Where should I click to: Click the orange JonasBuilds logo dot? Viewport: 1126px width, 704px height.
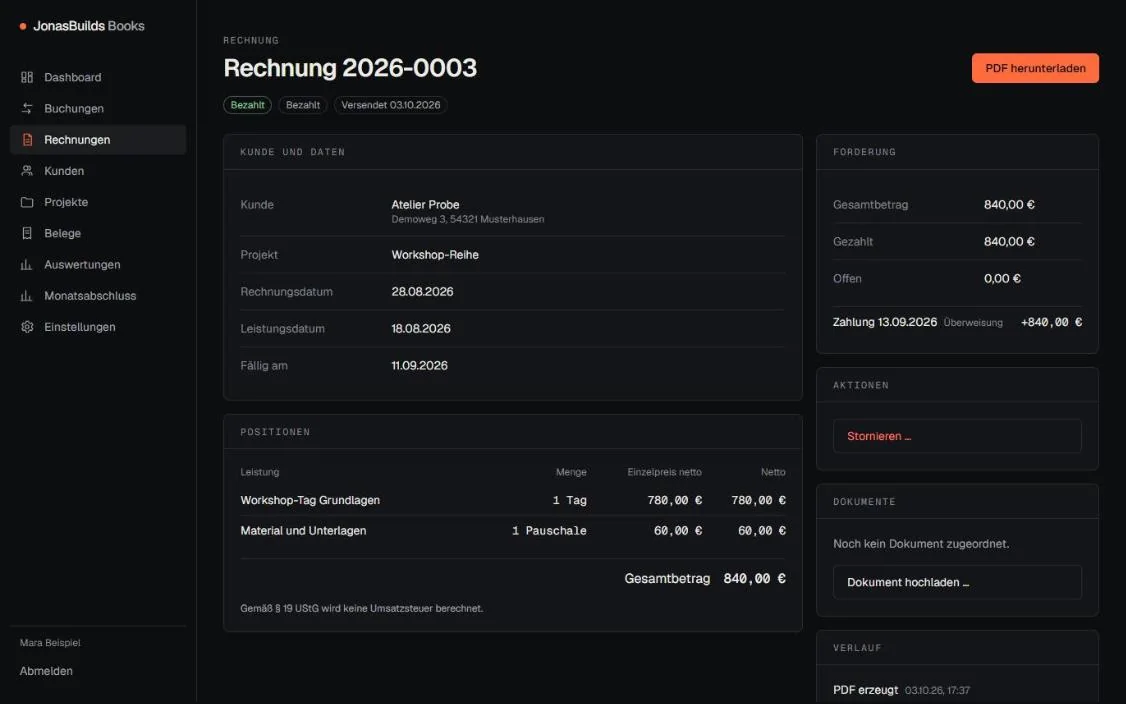pos(23,27)
